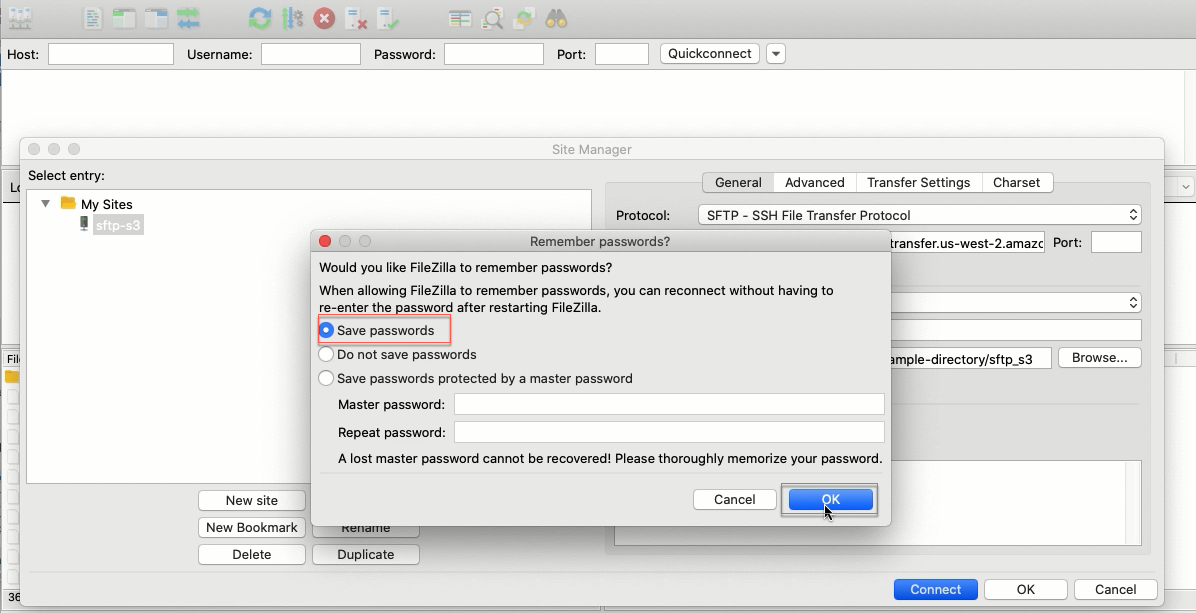
Task: Click the My Sites folder icon
Action: point(68,204)
